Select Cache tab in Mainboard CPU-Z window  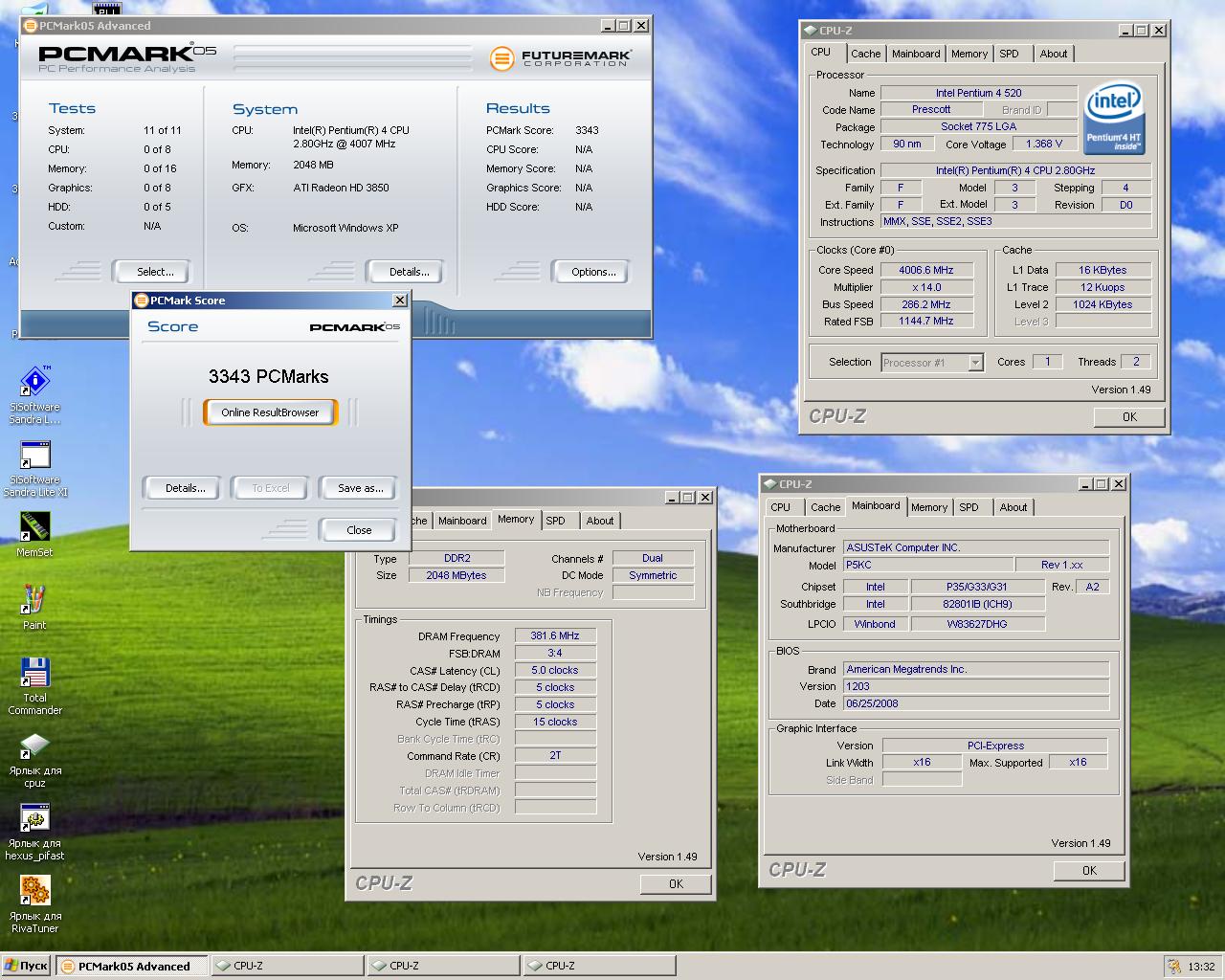(825, 507)
